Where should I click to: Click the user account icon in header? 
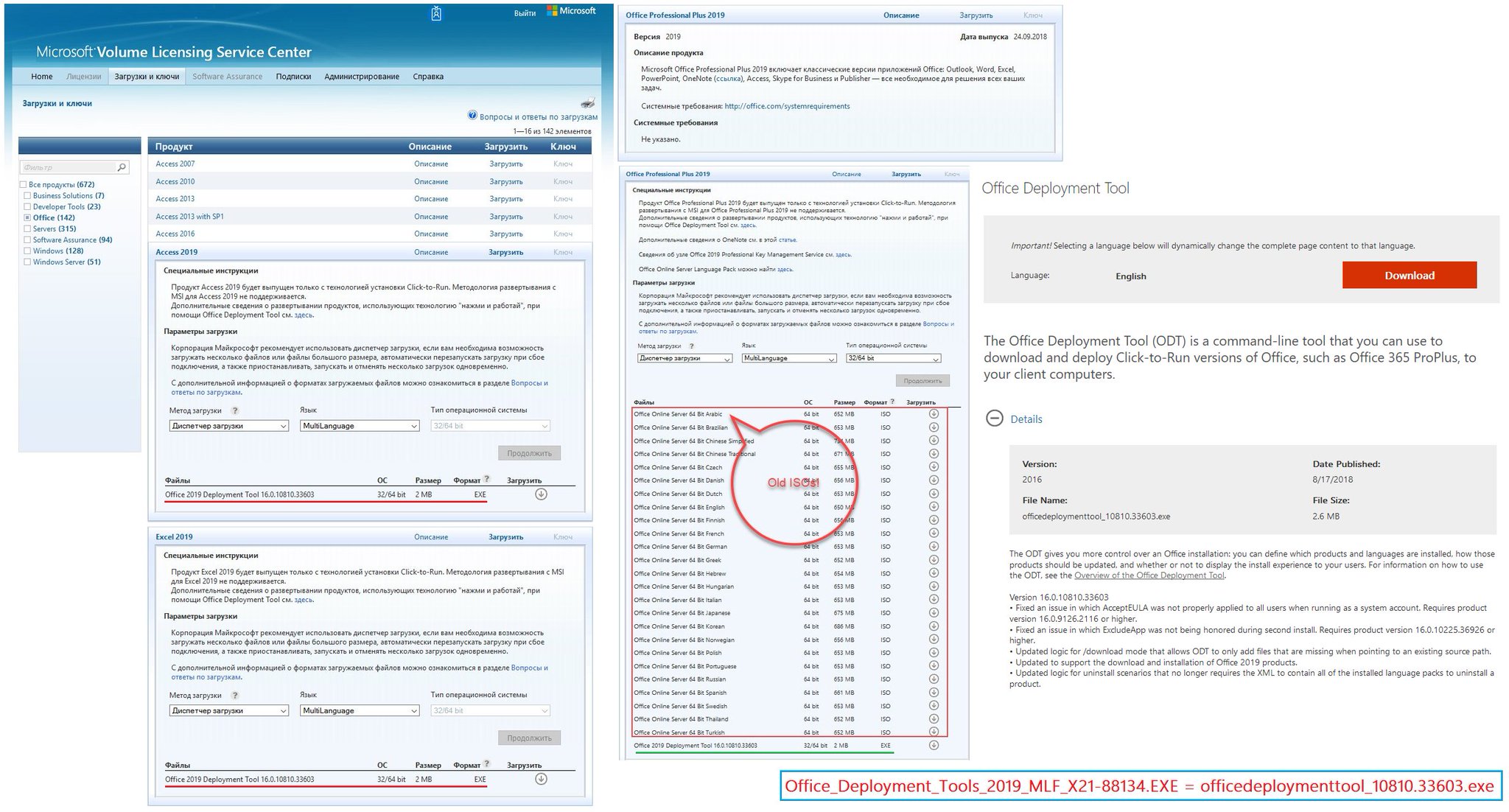tap(436, 13)
